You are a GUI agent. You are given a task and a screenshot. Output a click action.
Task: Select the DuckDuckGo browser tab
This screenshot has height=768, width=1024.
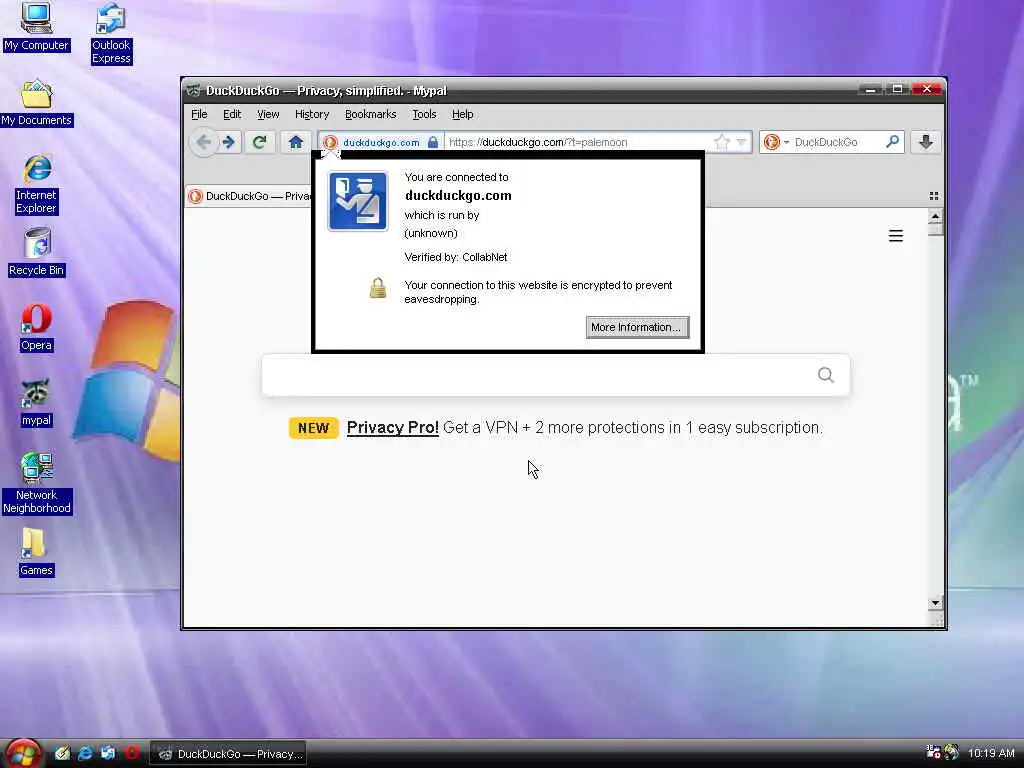249,196
